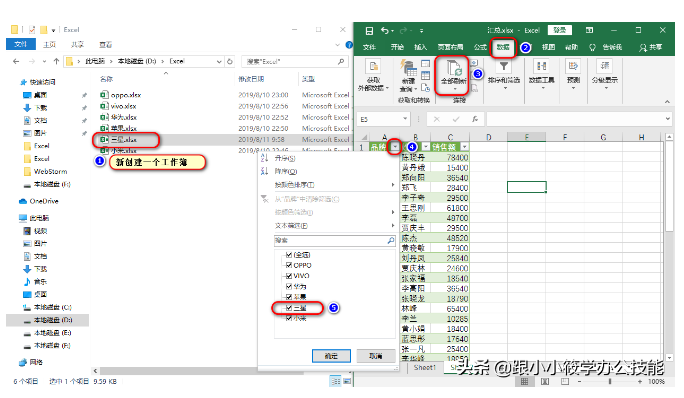
Task: Click the Undo arrow in Excel
Action: [x=384, y=31]
